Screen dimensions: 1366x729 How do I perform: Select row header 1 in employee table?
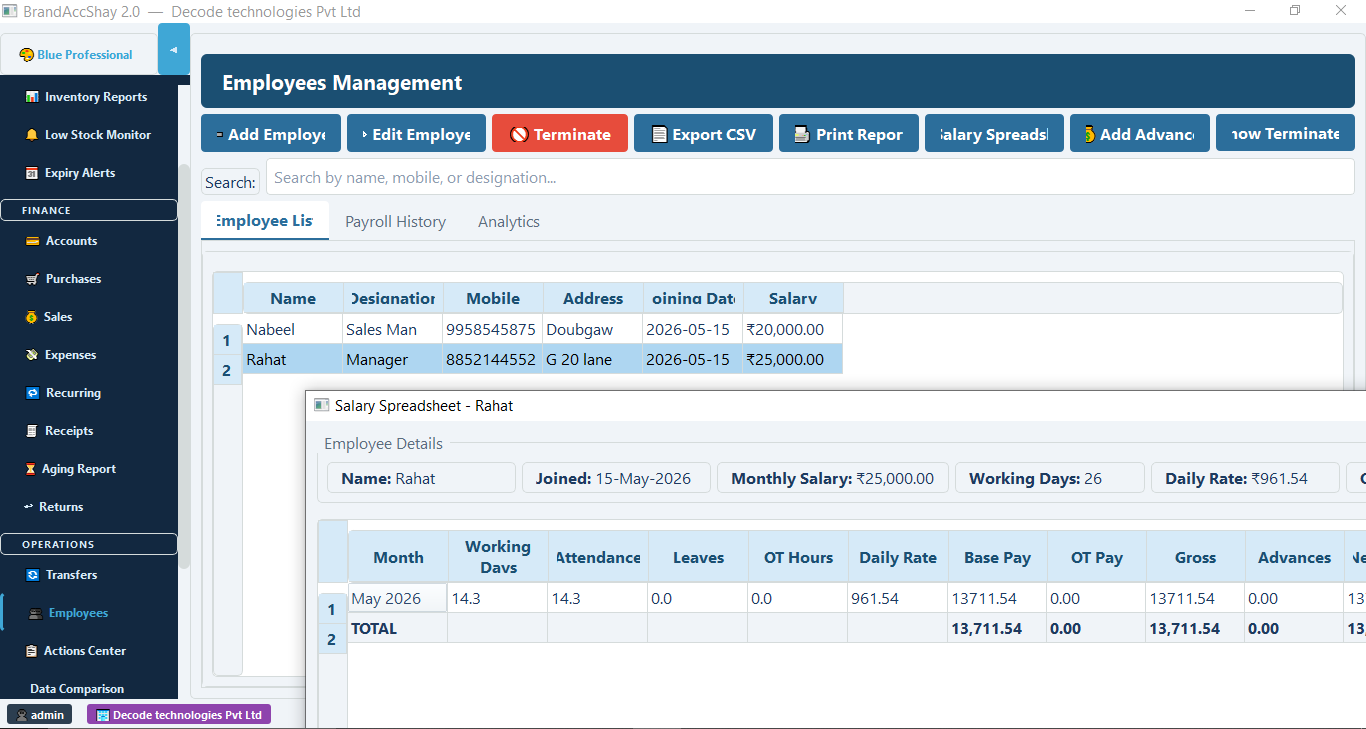pos(227,341)
